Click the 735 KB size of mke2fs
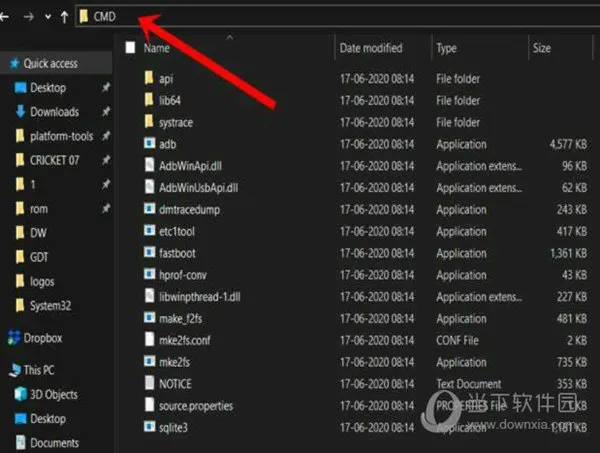This screenshot has height=453, width=600. click(572, 362)
